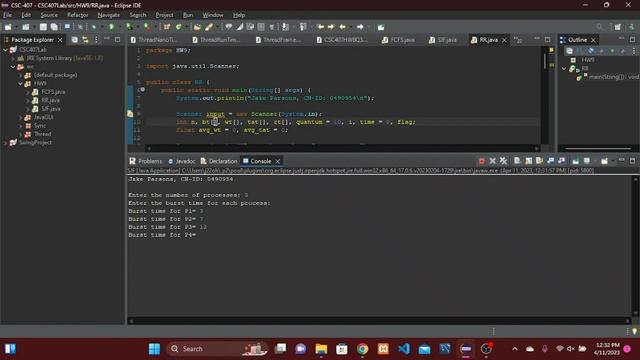Collapse the RR class node in Outline
The height and width of the screenshot is (360, 640).
[x=564, y=68]
